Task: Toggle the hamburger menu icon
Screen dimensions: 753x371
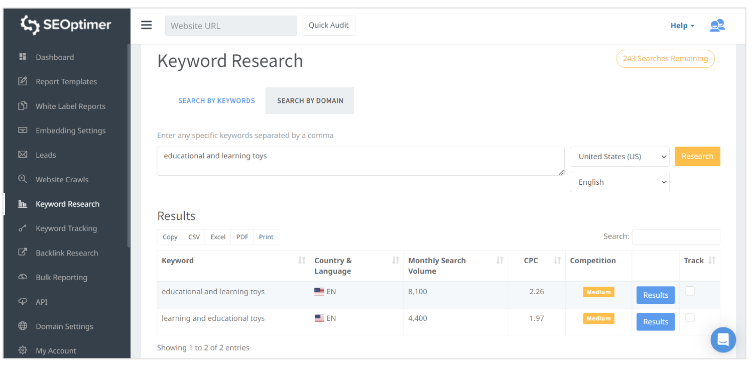Action: (x=146, y=25)
